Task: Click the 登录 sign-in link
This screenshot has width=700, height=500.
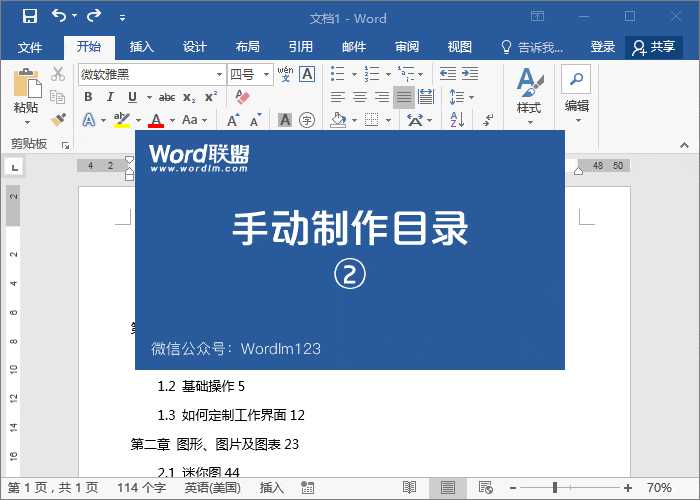Action: [603, 47]
